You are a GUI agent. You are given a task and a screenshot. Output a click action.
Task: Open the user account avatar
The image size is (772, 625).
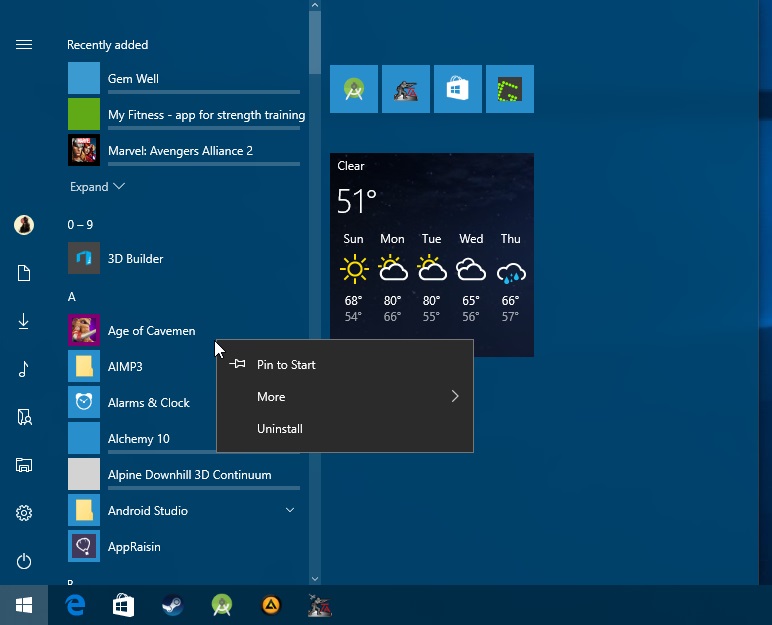pos(24,225)
